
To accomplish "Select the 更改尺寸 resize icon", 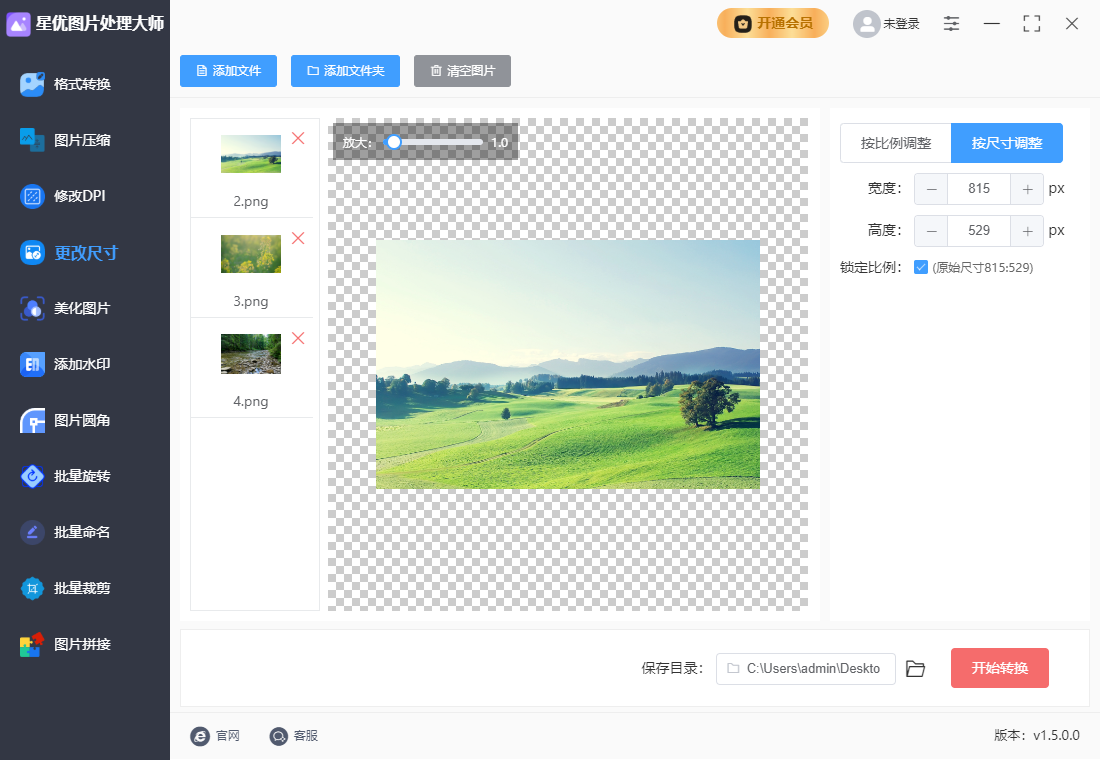I will [32, 253].
